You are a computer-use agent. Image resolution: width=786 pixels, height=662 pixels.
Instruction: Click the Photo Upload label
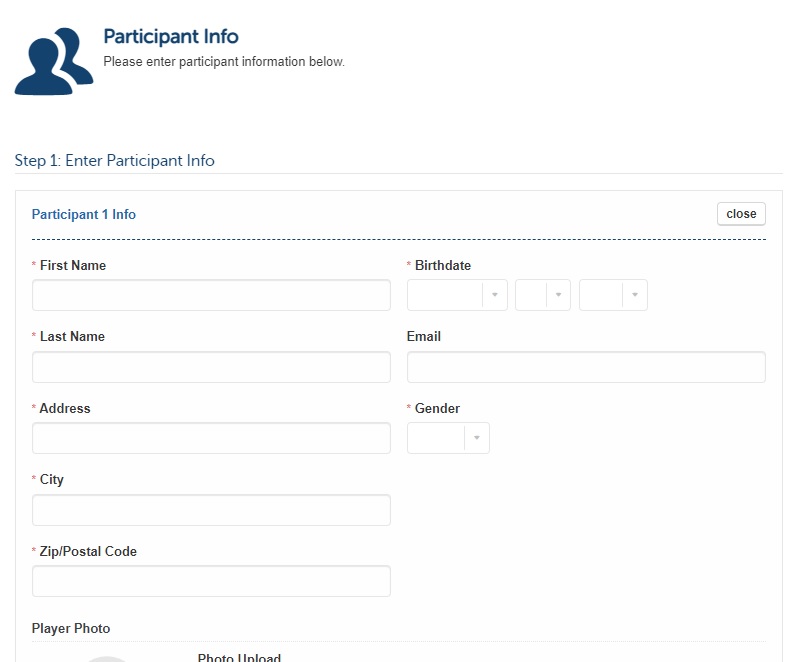[239, 657]
